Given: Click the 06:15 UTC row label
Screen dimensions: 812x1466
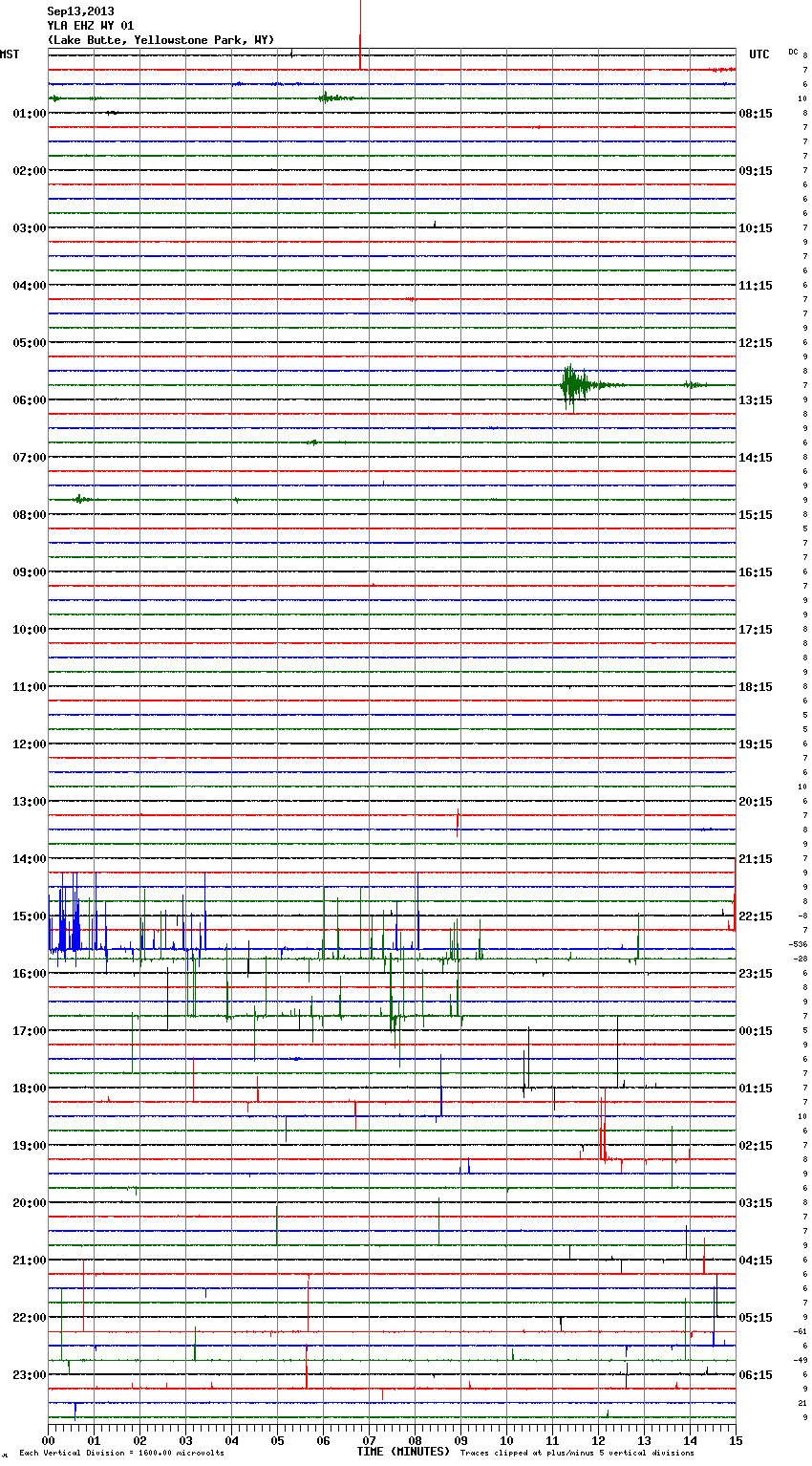Looking at the screenshot, I should pos(756,1375).
